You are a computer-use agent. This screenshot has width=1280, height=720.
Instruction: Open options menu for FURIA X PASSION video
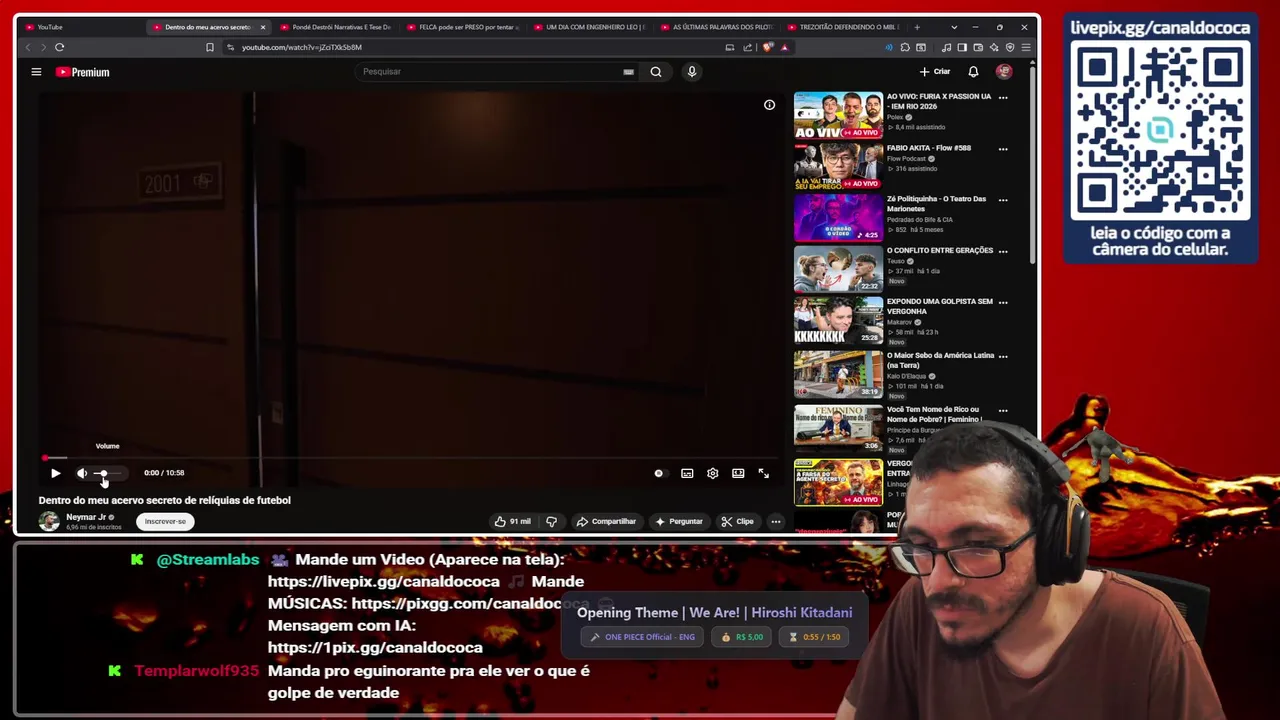point(1003,98)
